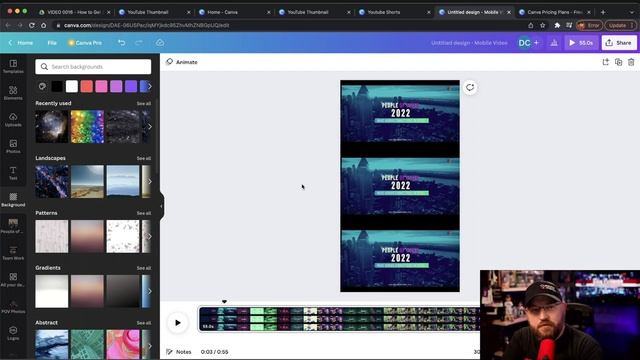Click the add page export icon
Image resolution: width=640 pixels, height=360 pixels.
click(x=605, y=62)
